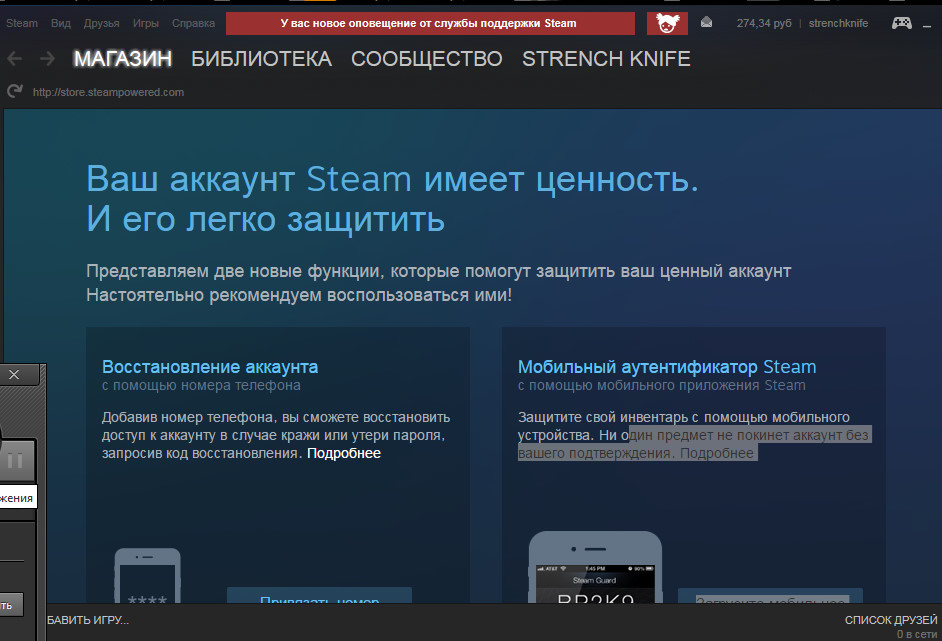The image size is (942, 641).
Task: Open the Вид menu
Action: [x=61, y=23]
